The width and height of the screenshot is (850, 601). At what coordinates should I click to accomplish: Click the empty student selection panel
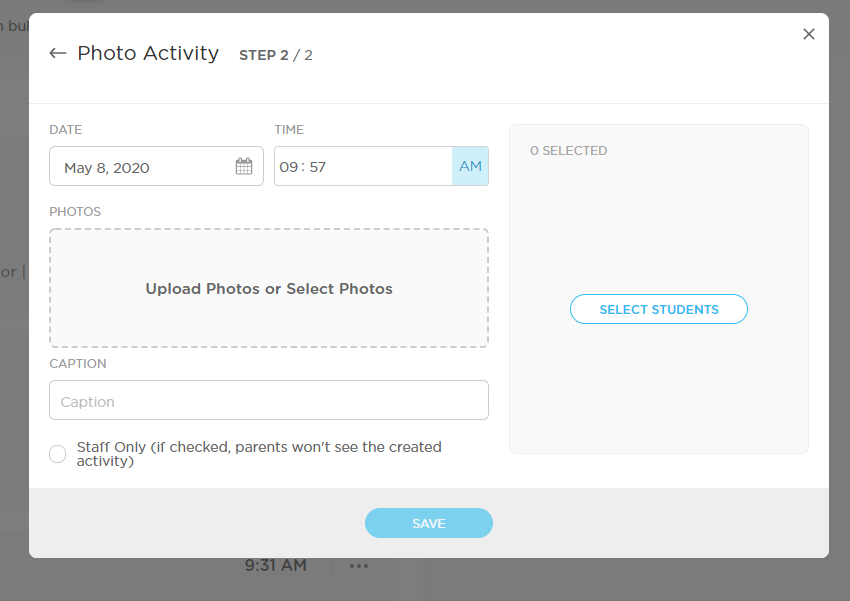click(658, 220)
